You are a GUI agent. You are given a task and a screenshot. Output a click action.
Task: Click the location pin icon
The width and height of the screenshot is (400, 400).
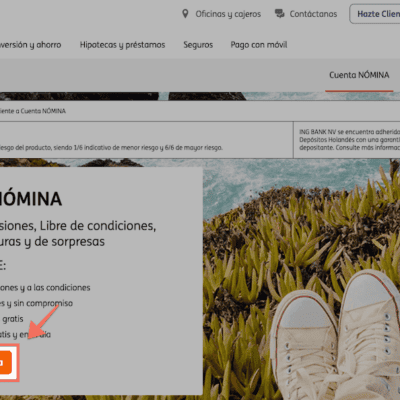coord(185,14)
